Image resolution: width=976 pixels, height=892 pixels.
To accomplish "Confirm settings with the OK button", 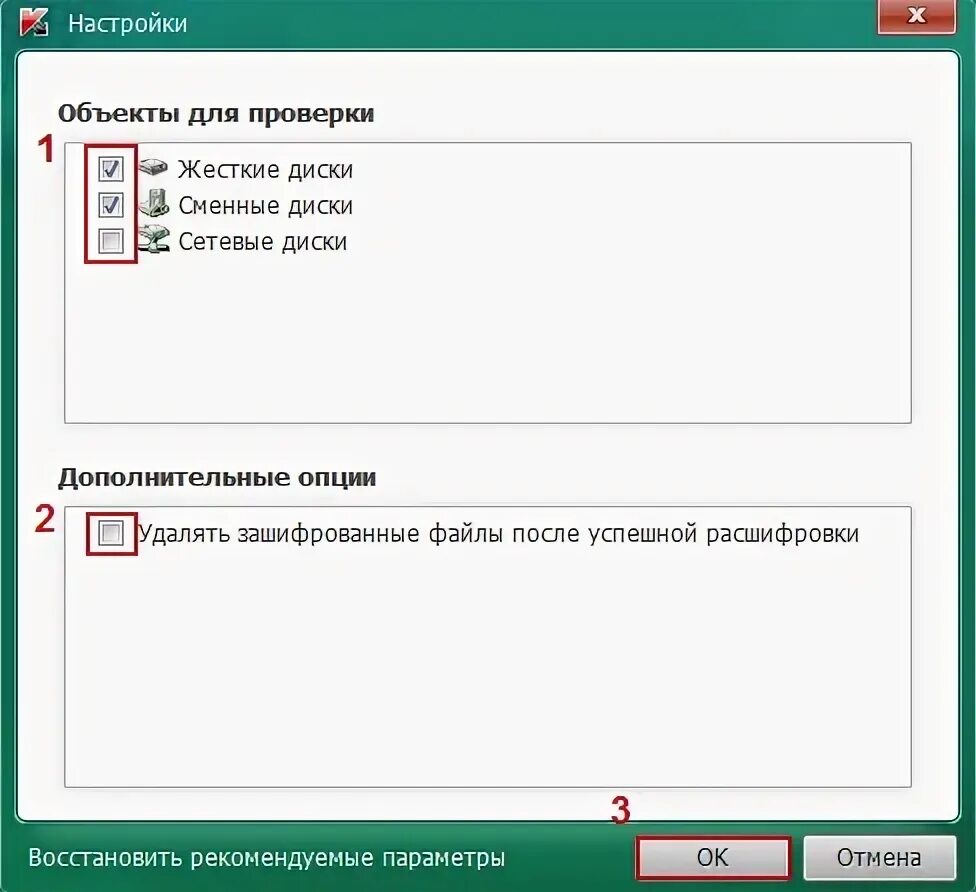I will tap(713, 858).
